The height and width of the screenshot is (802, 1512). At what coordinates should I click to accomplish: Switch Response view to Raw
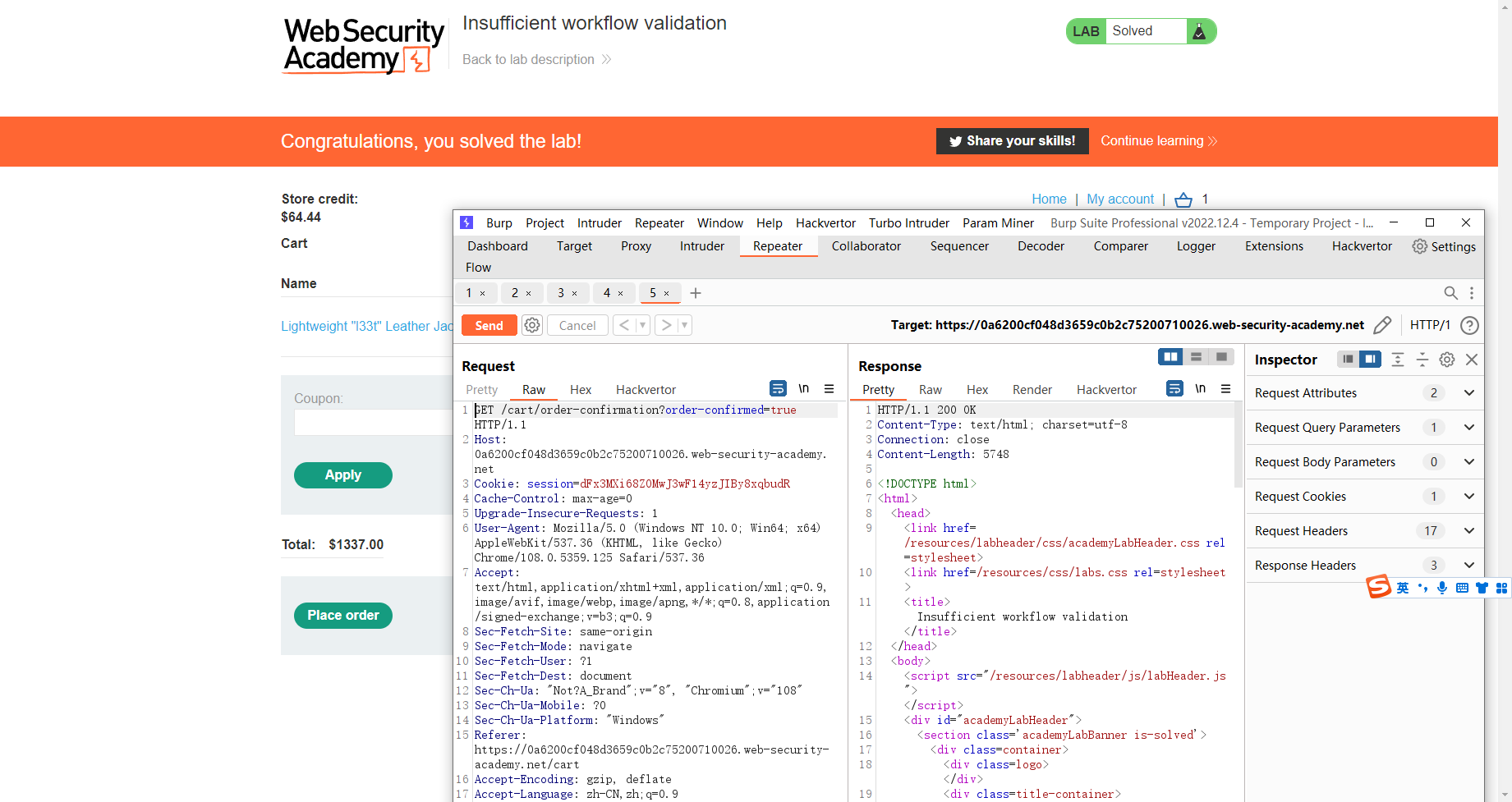click(x=930, y=390)
